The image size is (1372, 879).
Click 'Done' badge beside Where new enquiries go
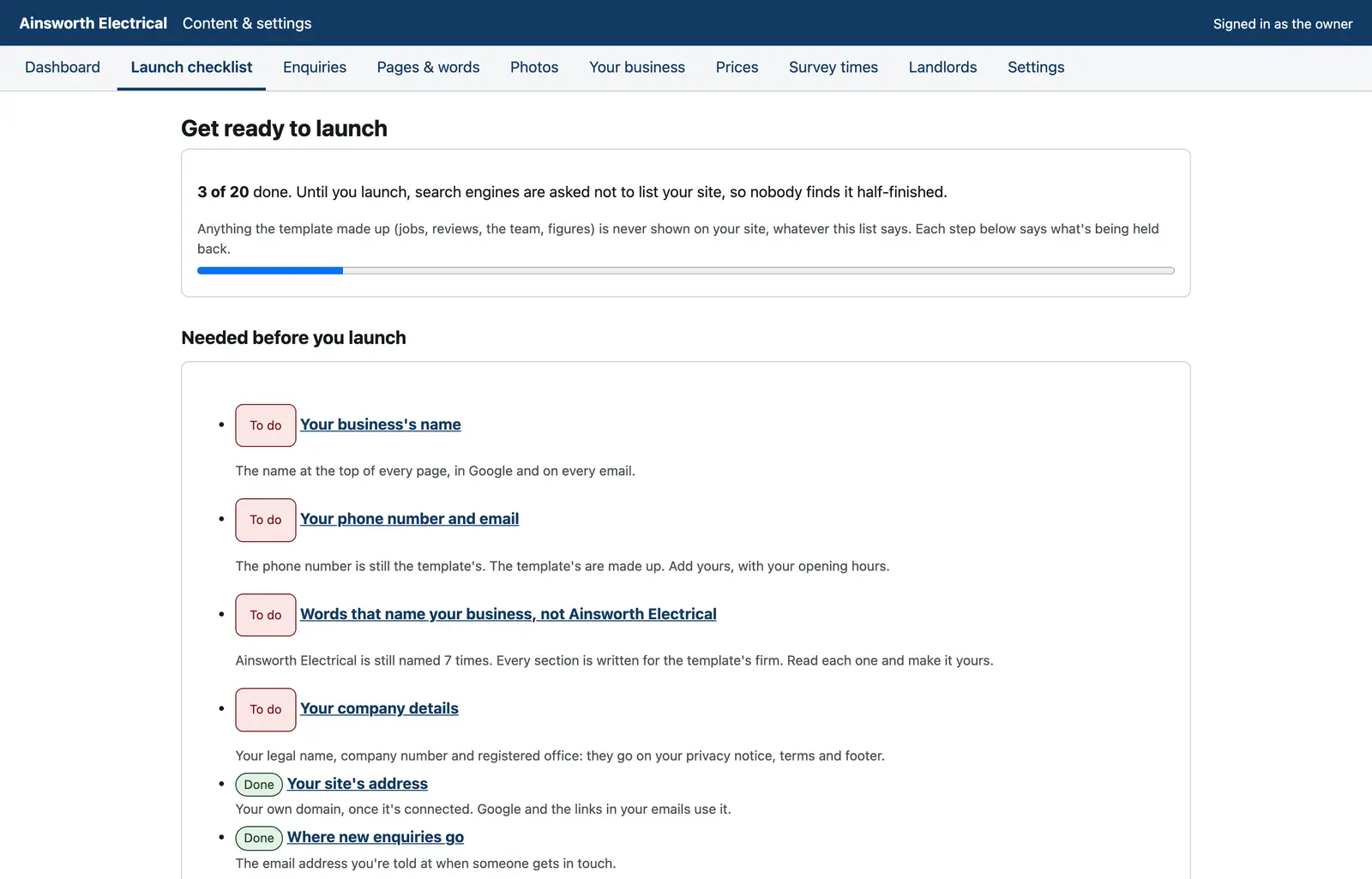pyautogui.click(x=259, y=838)
